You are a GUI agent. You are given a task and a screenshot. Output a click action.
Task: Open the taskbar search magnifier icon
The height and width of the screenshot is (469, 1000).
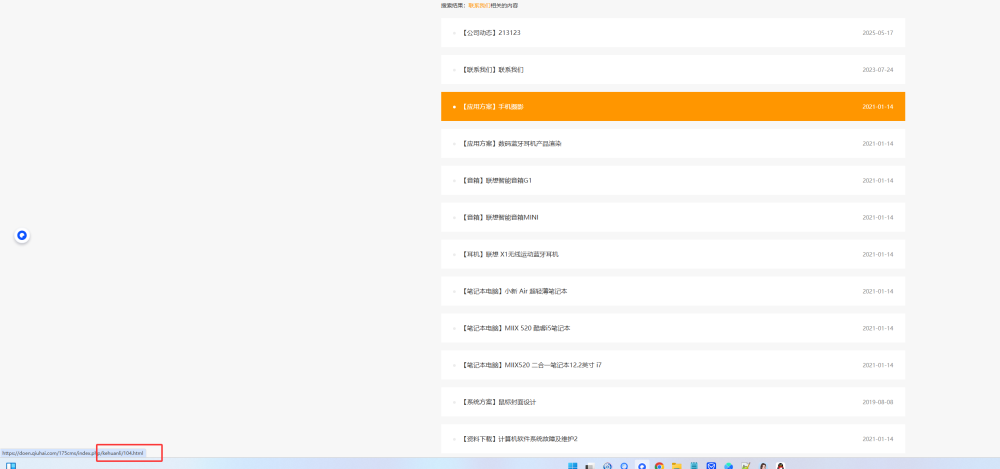(624, 466)
